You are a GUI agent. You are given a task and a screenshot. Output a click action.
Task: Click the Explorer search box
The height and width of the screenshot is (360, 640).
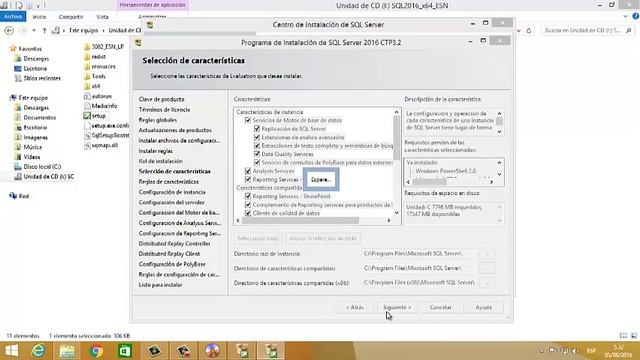(x=588, y=31)
